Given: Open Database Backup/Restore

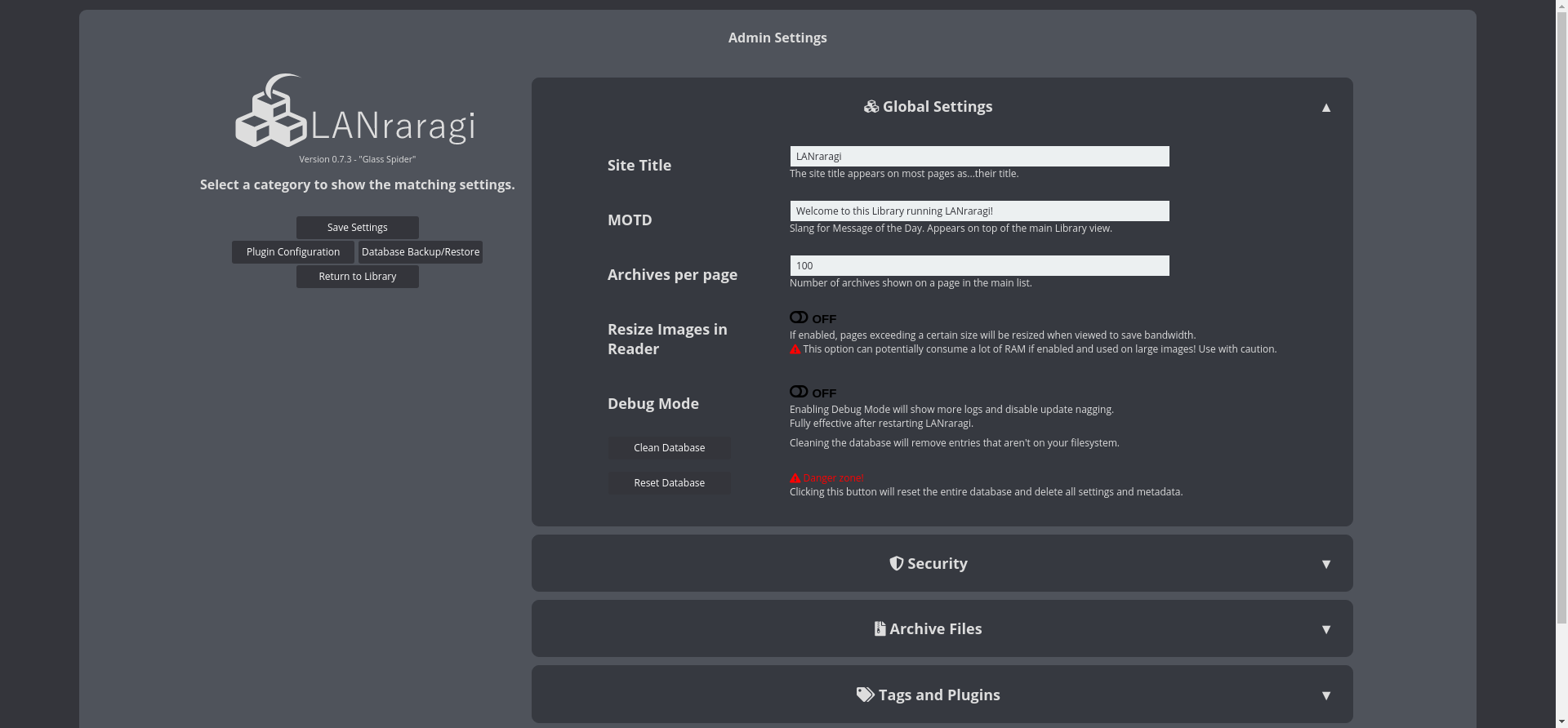Looking at the screenshot, I should pyautogui.click(x=421, y=252).
